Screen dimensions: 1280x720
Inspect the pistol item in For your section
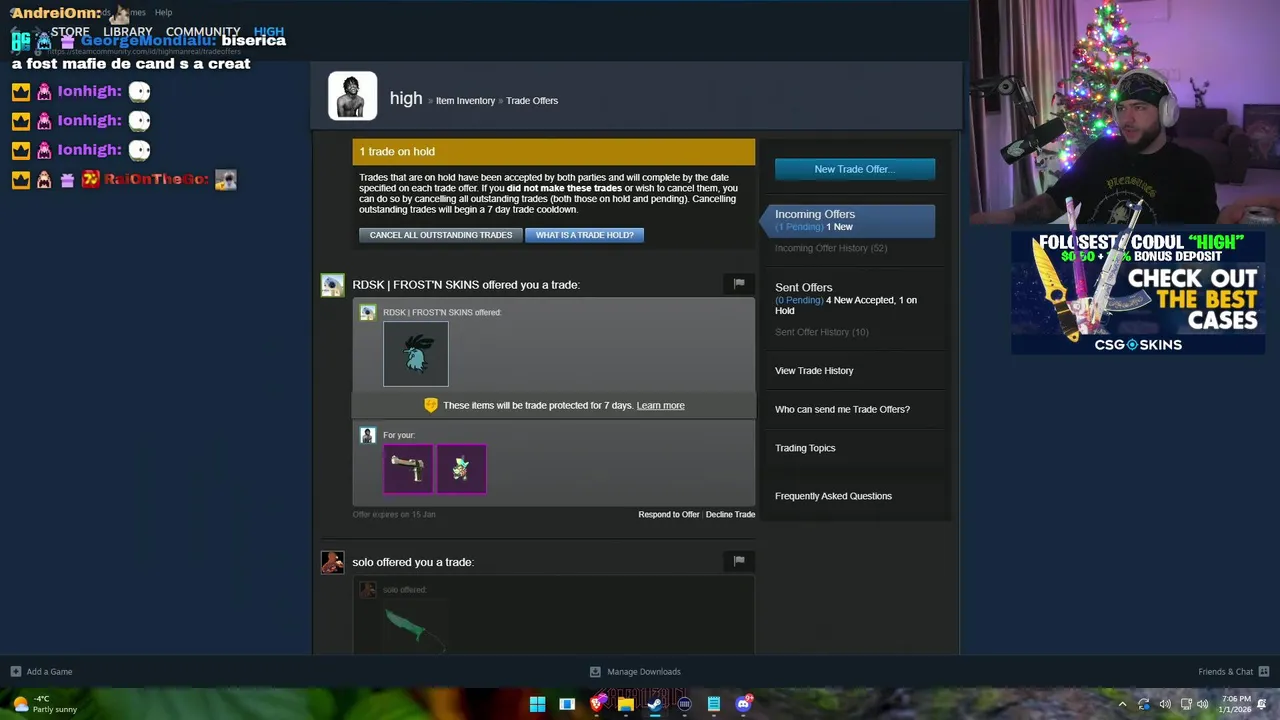[408, 468]
